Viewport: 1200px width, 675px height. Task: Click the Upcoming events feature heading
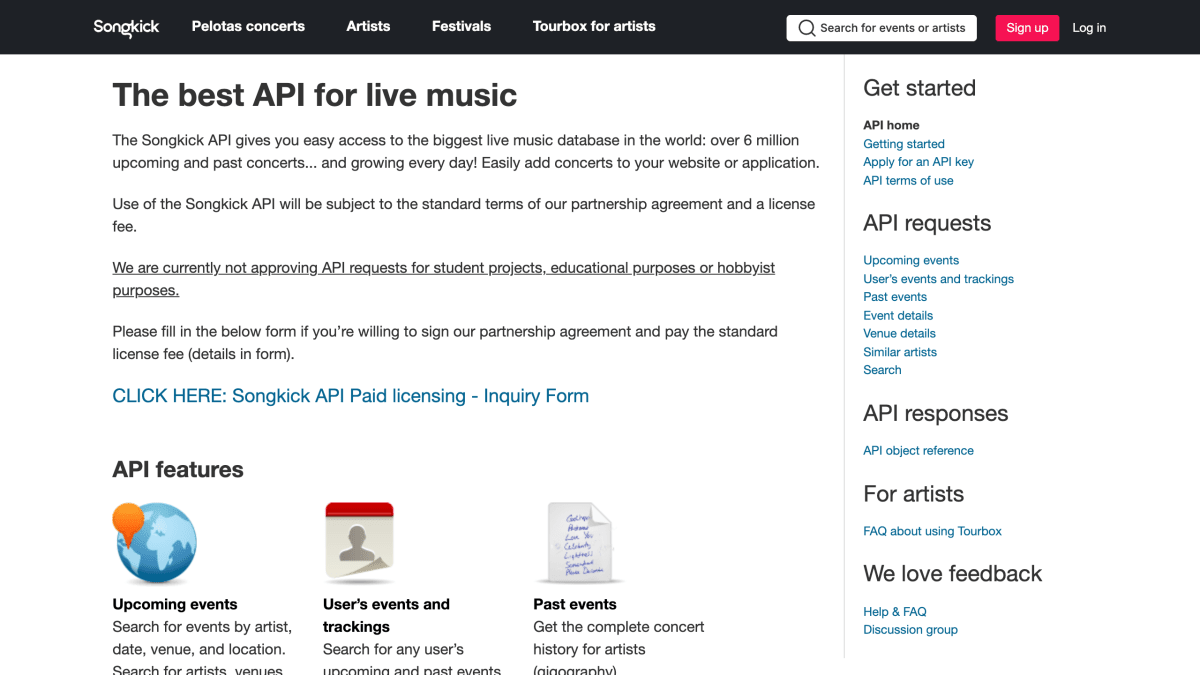(175, 604)
